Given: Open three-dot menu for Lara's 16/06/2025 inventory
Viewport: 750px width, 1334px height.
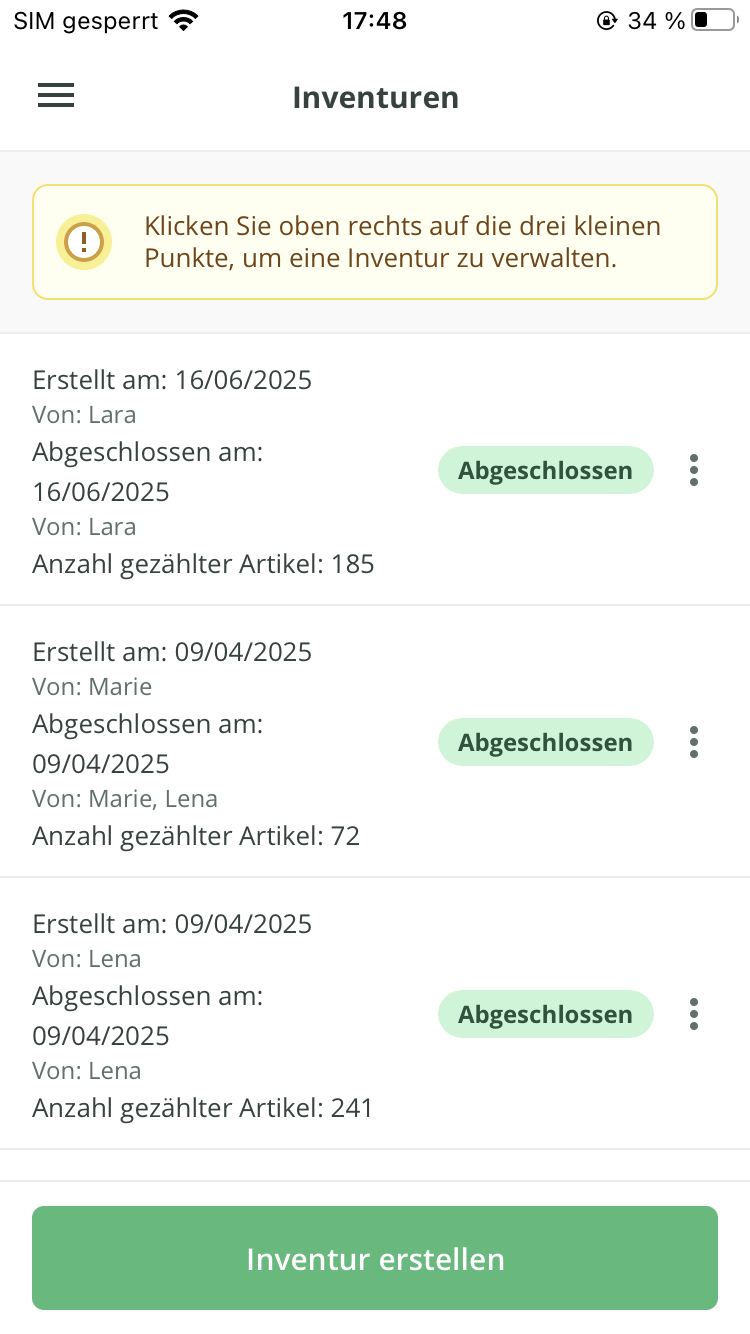Looking at the screenshot, I should pos(694,470).
